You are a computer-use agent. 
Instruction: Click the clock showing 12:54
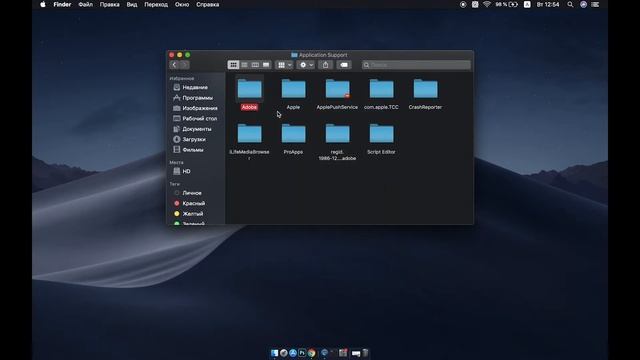coord(548,4)
